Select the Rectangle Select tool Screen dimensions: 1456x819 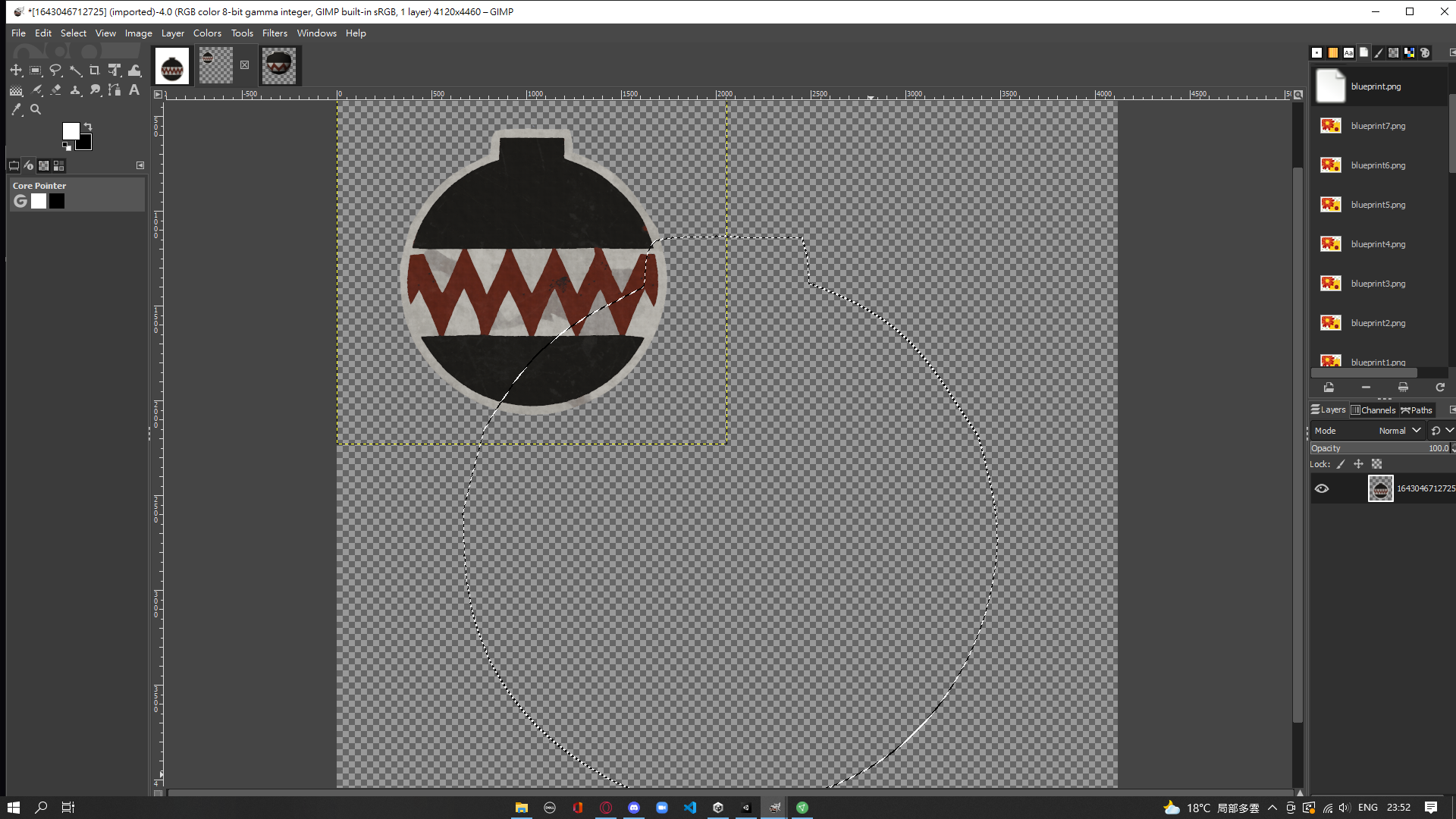click(36, 71)
